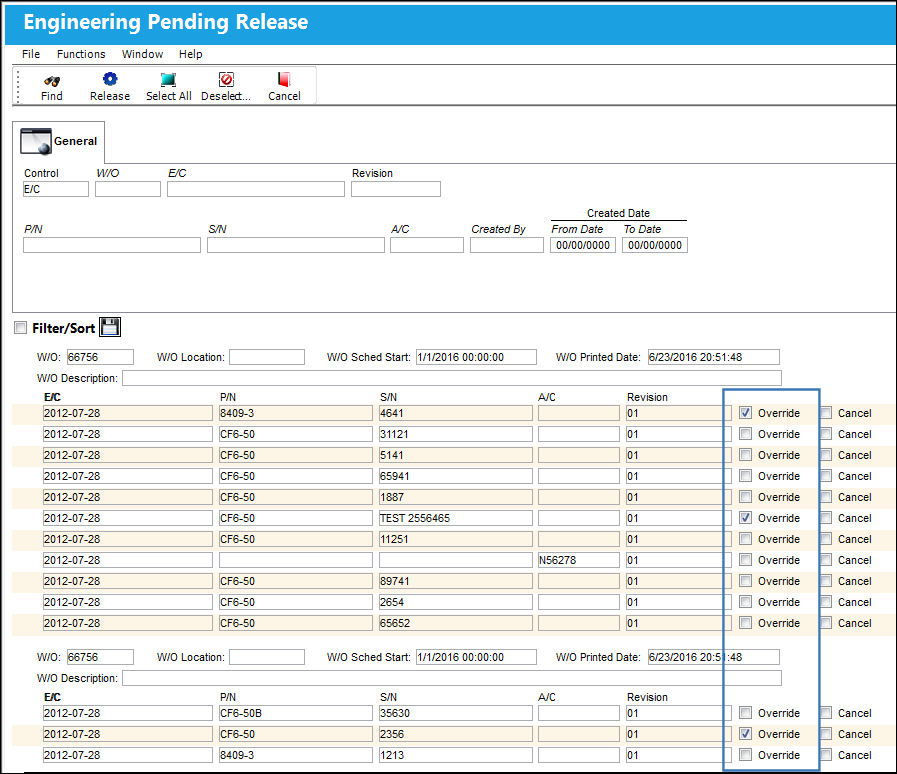Tick Cancel checkbox for S/N 89741 row

826,581
